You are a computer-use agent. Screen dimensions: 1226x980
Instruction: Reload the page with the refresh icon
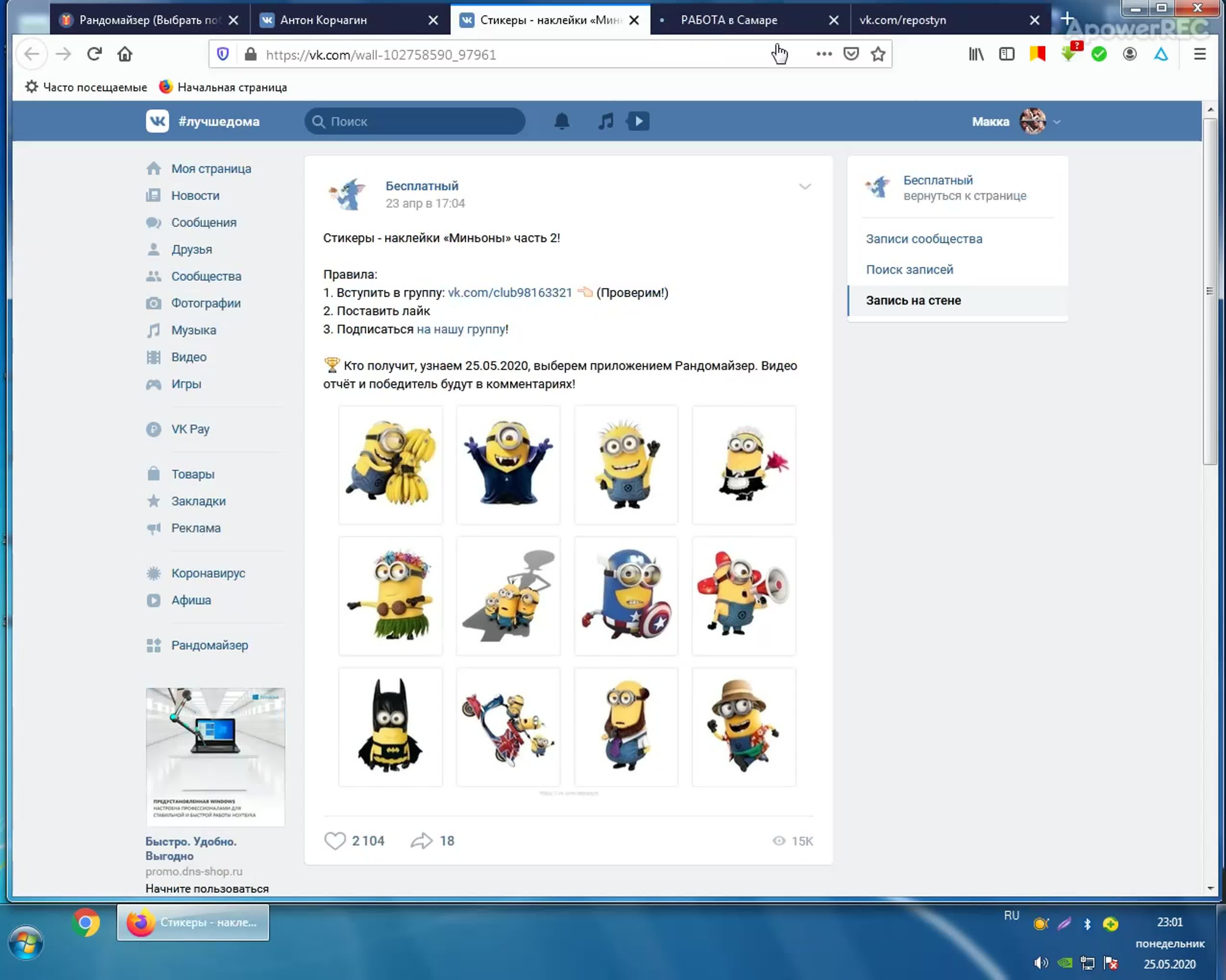click(94, 54)
